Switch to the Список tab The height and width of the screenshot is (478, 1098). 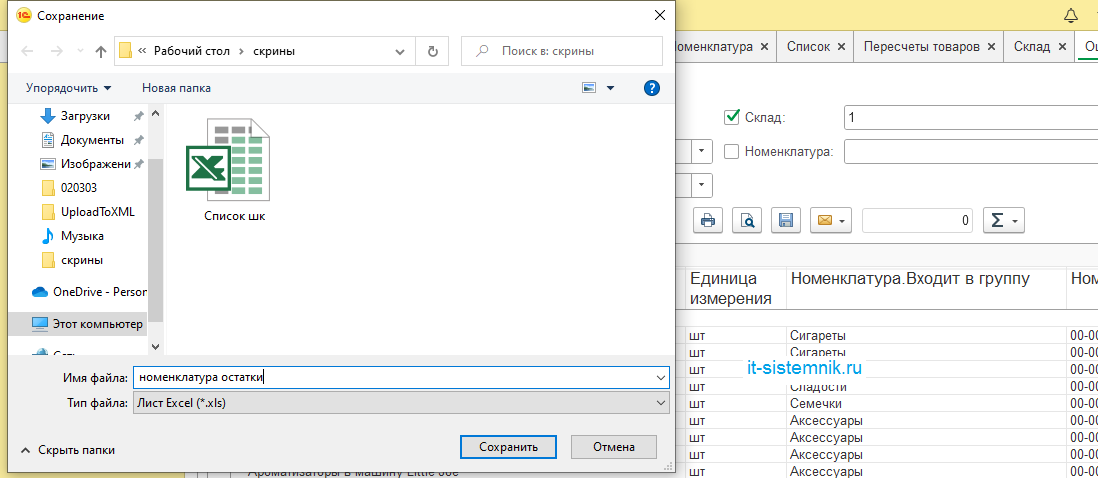pyautogui.click(x=808, y=47)
